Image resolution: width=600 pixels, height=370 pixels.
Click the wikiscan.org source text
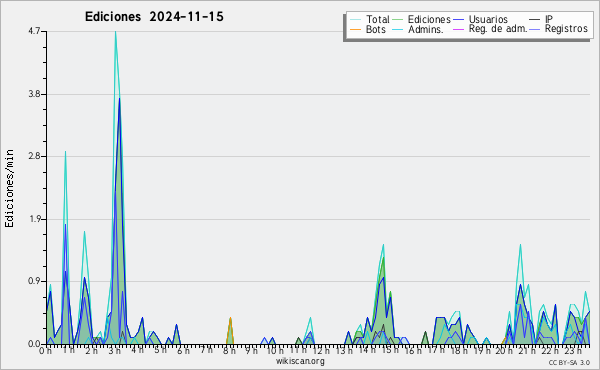coord(300,361)
